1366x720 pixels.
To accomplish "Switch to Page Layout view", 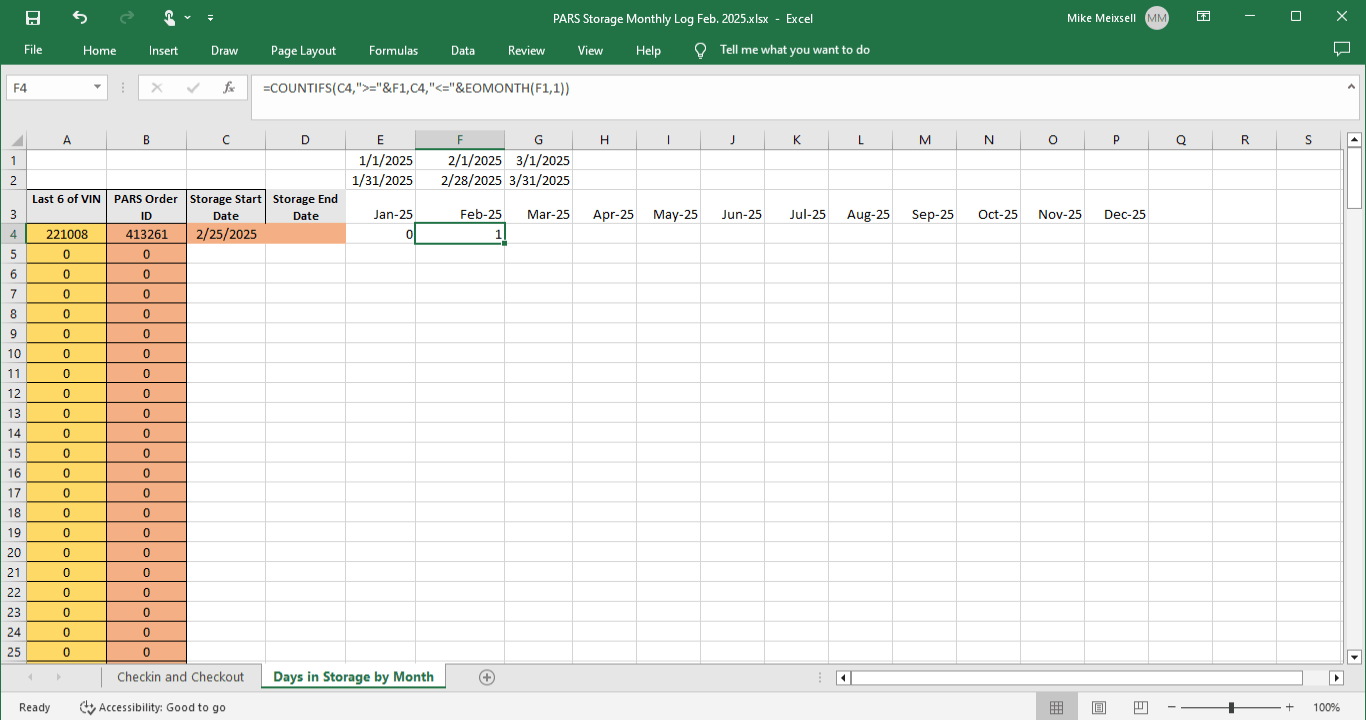I will tap(1099, 708).
